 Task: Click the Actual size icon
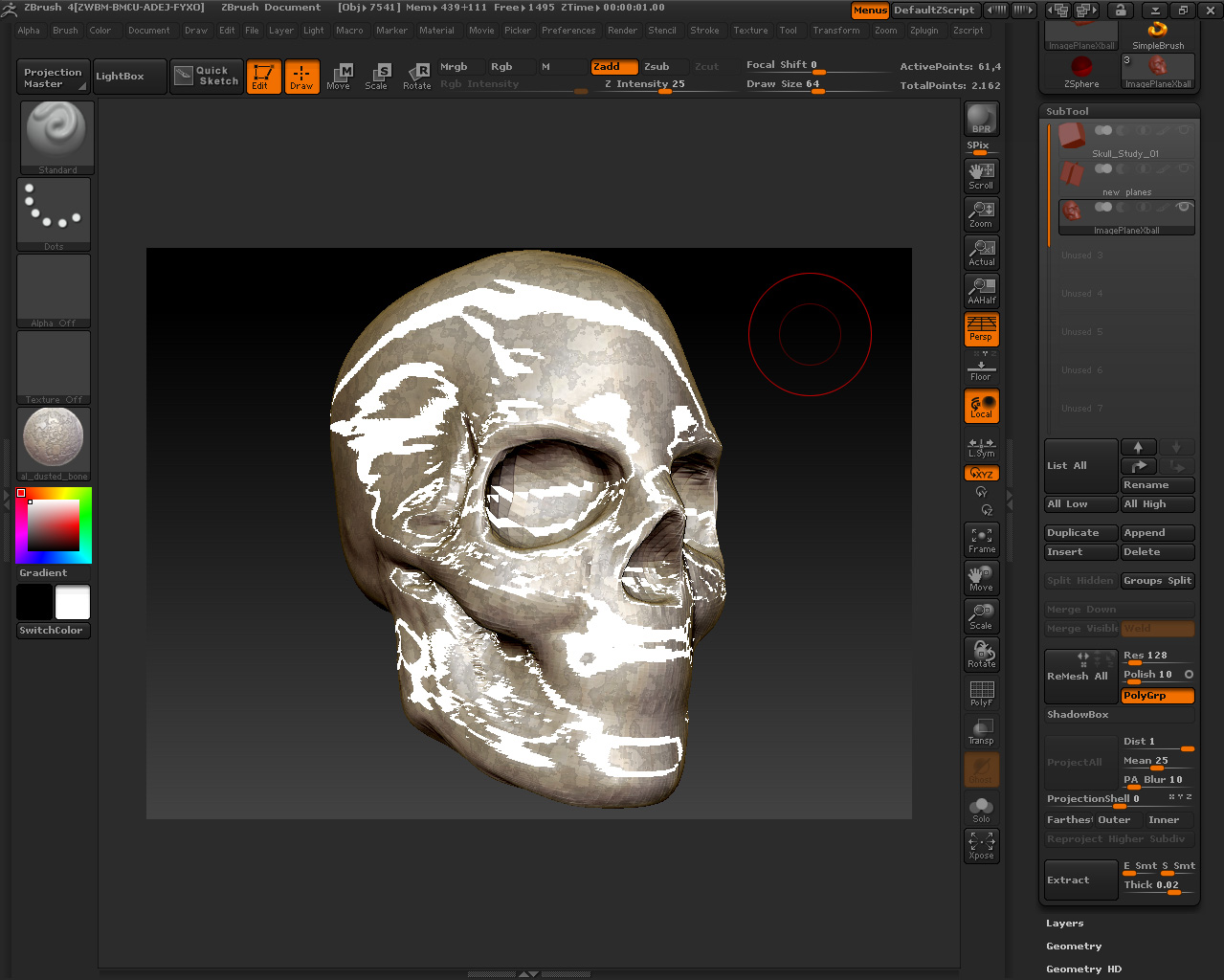[x=981, y=252]
